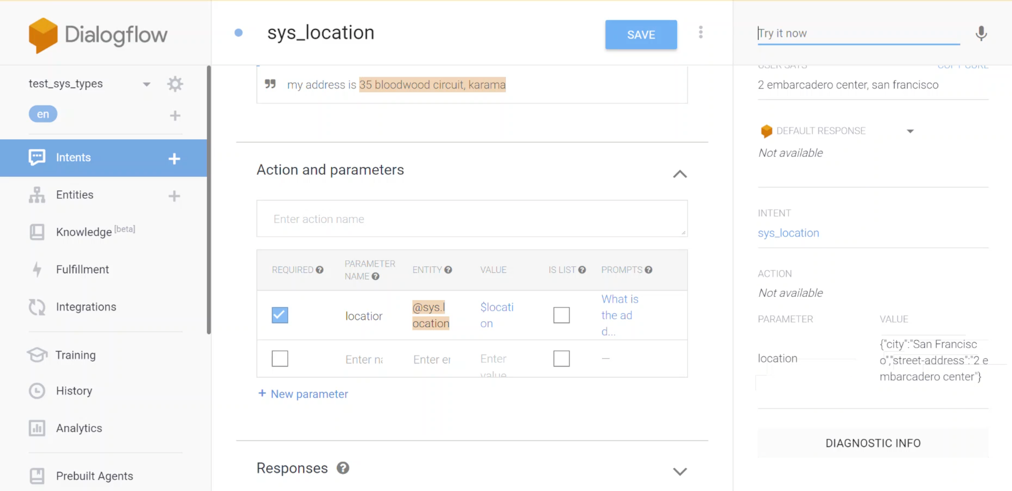The image size is (1012, 491).
Task: Open agent settings gear icon
Action: 175,84
